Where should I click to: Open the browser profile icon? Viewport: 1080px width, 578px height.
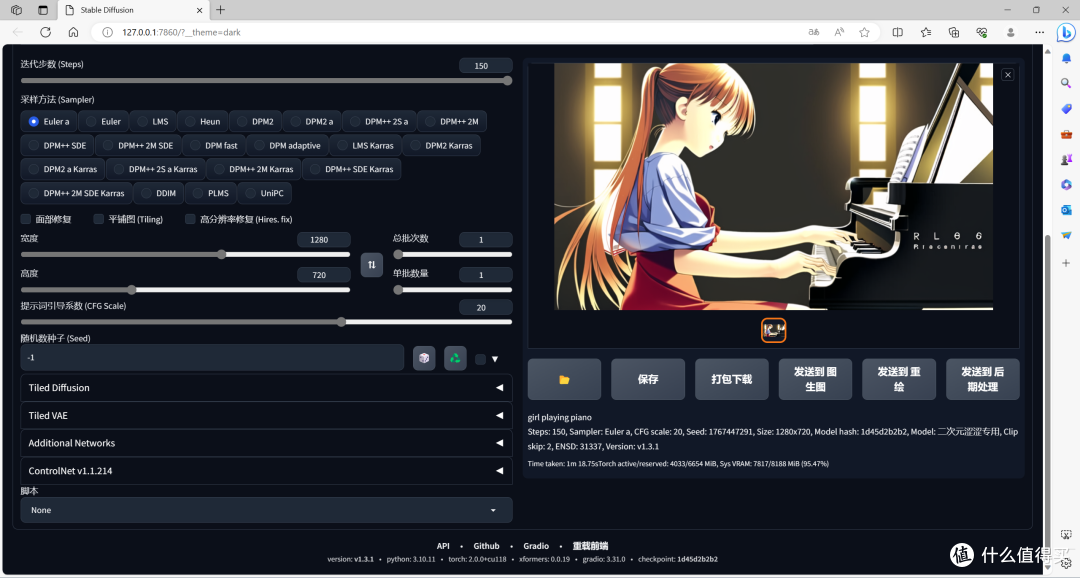1010,32
